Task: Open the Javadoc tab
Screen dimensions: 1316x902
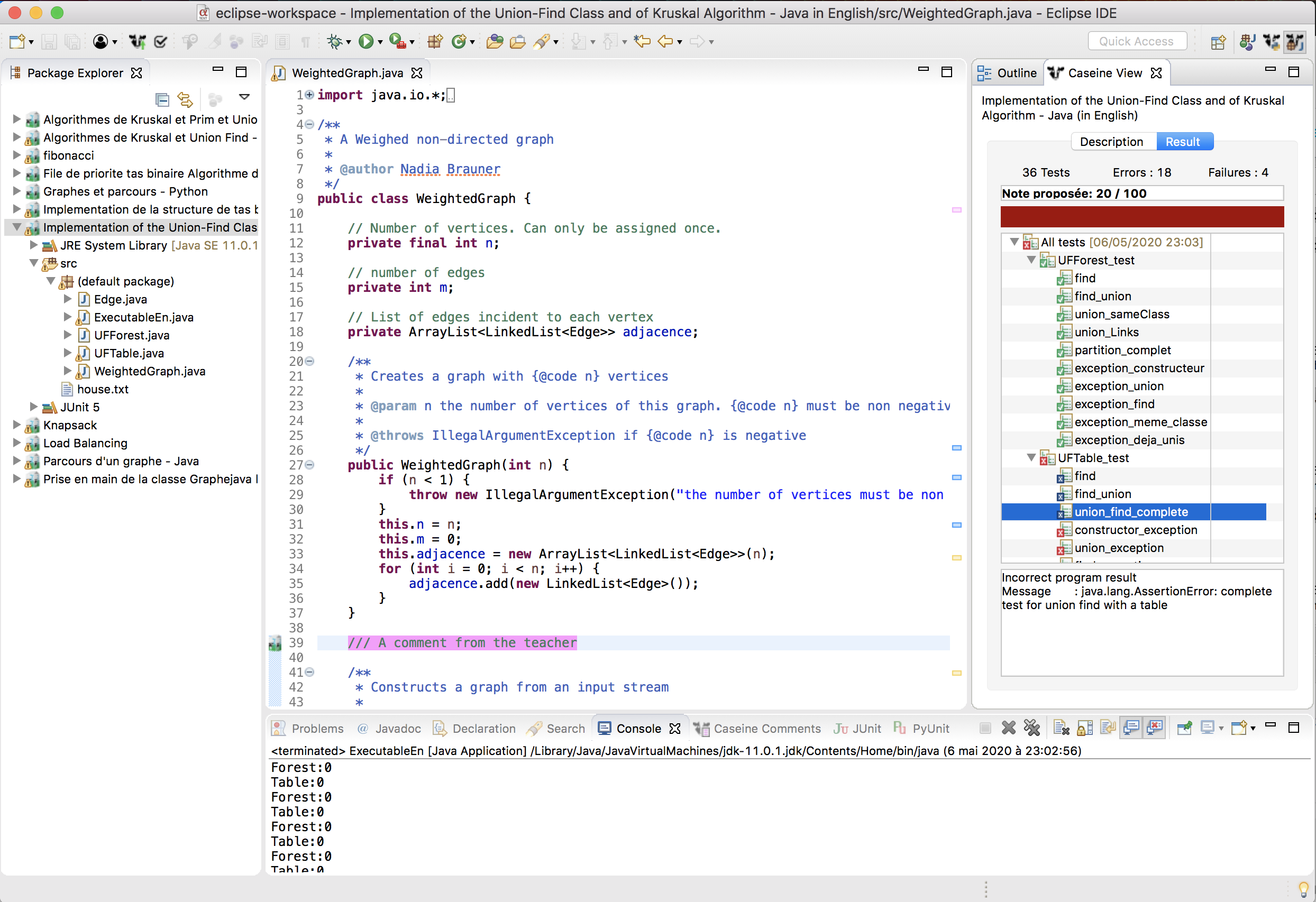Action: click(x=389, y=728)
